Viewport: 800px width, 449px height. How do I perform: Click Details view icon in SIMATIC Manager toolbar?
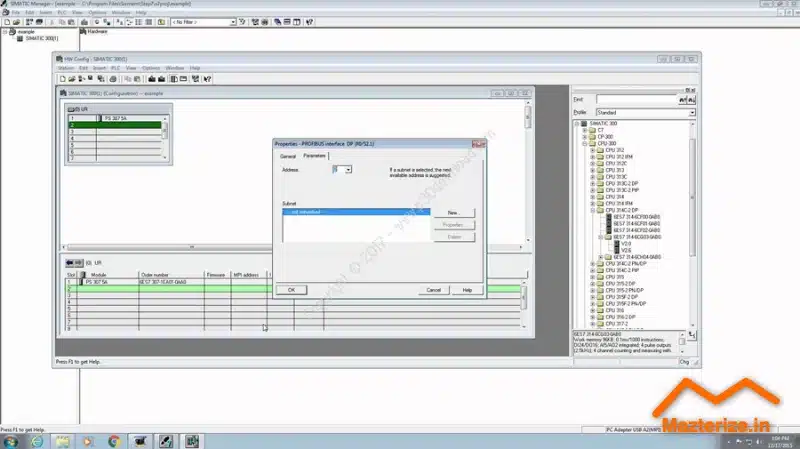[148, 22]
